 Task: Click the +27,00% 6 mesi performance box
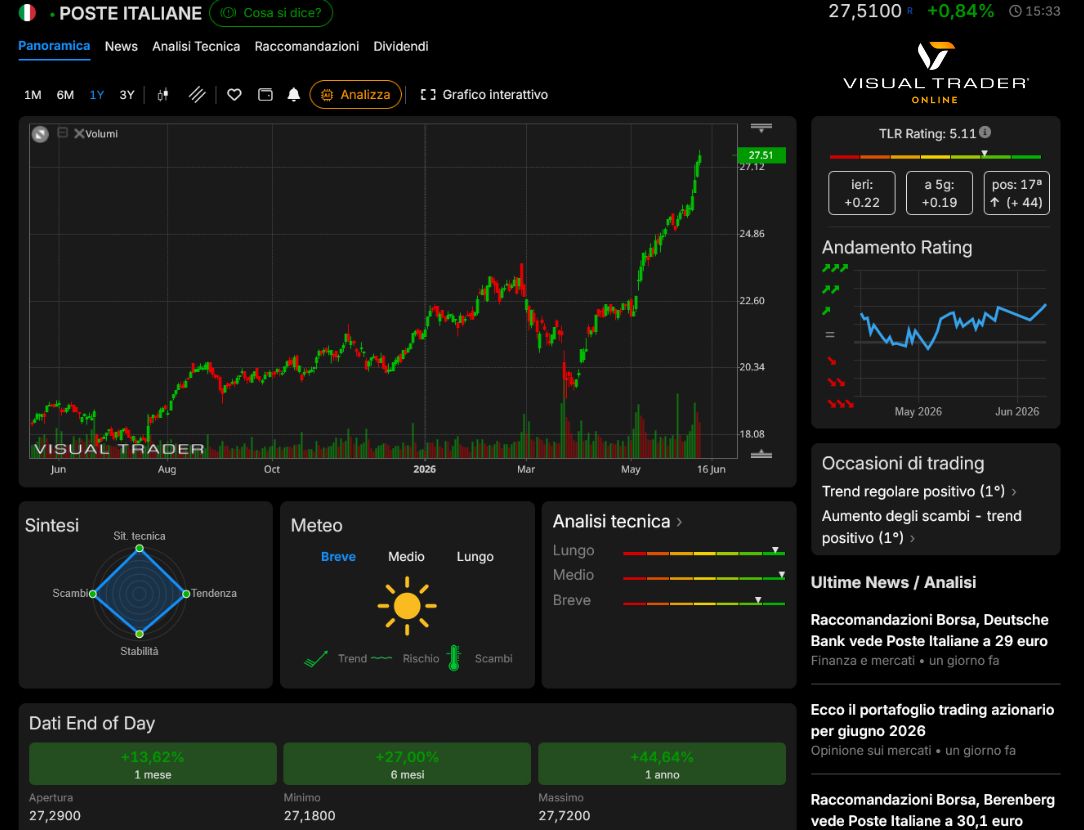(407, 764)
